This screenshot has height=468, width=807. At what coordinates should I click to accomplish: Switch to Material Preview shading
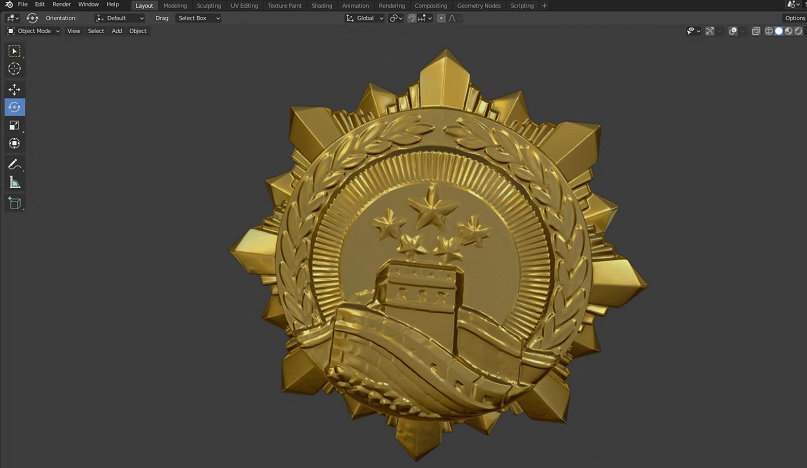pos(788,31)
